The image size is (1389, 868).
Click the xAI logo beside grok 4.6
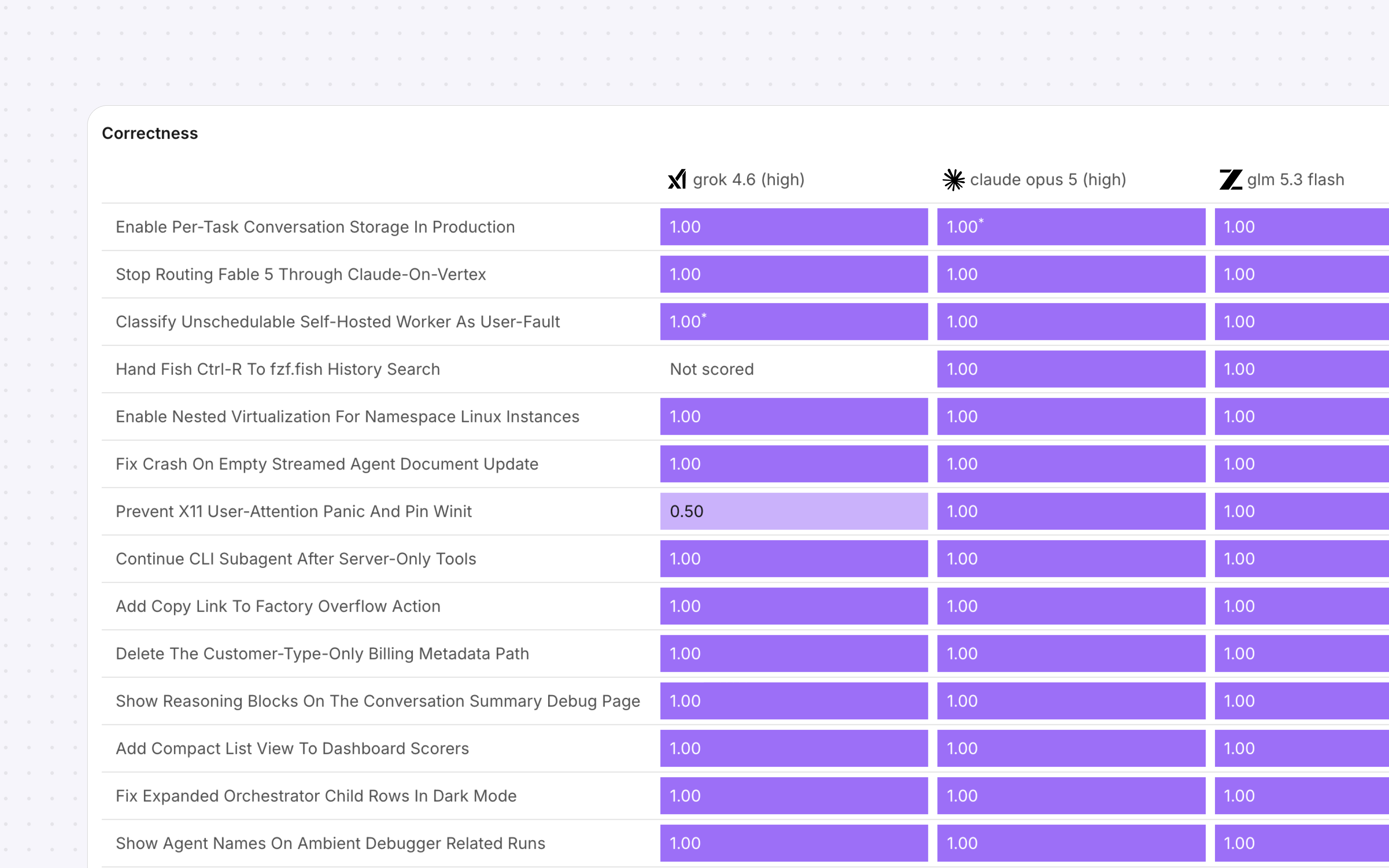[x=677, y=180]
